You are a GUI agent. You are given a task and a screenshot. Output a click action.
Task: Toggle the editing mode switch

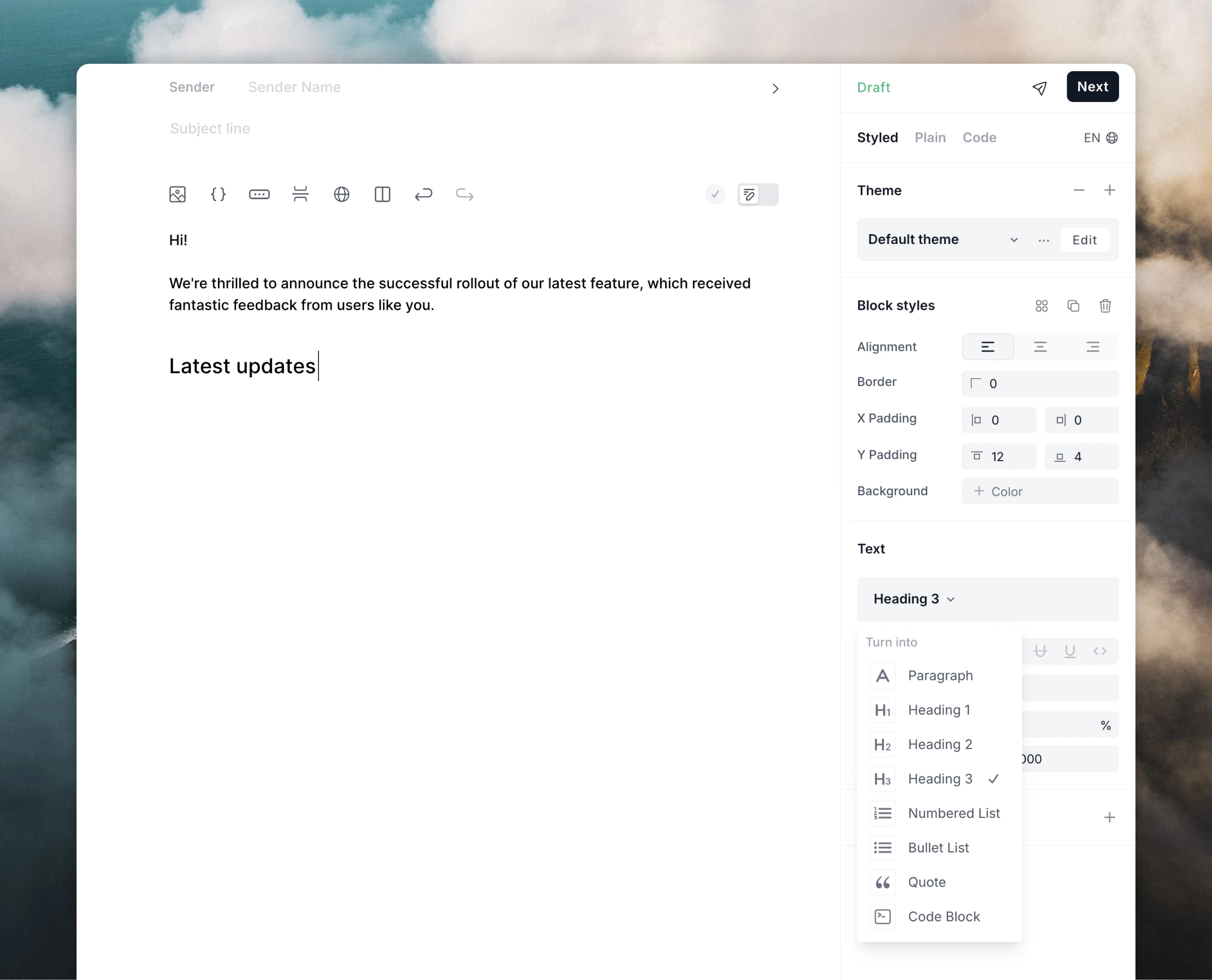758,194
